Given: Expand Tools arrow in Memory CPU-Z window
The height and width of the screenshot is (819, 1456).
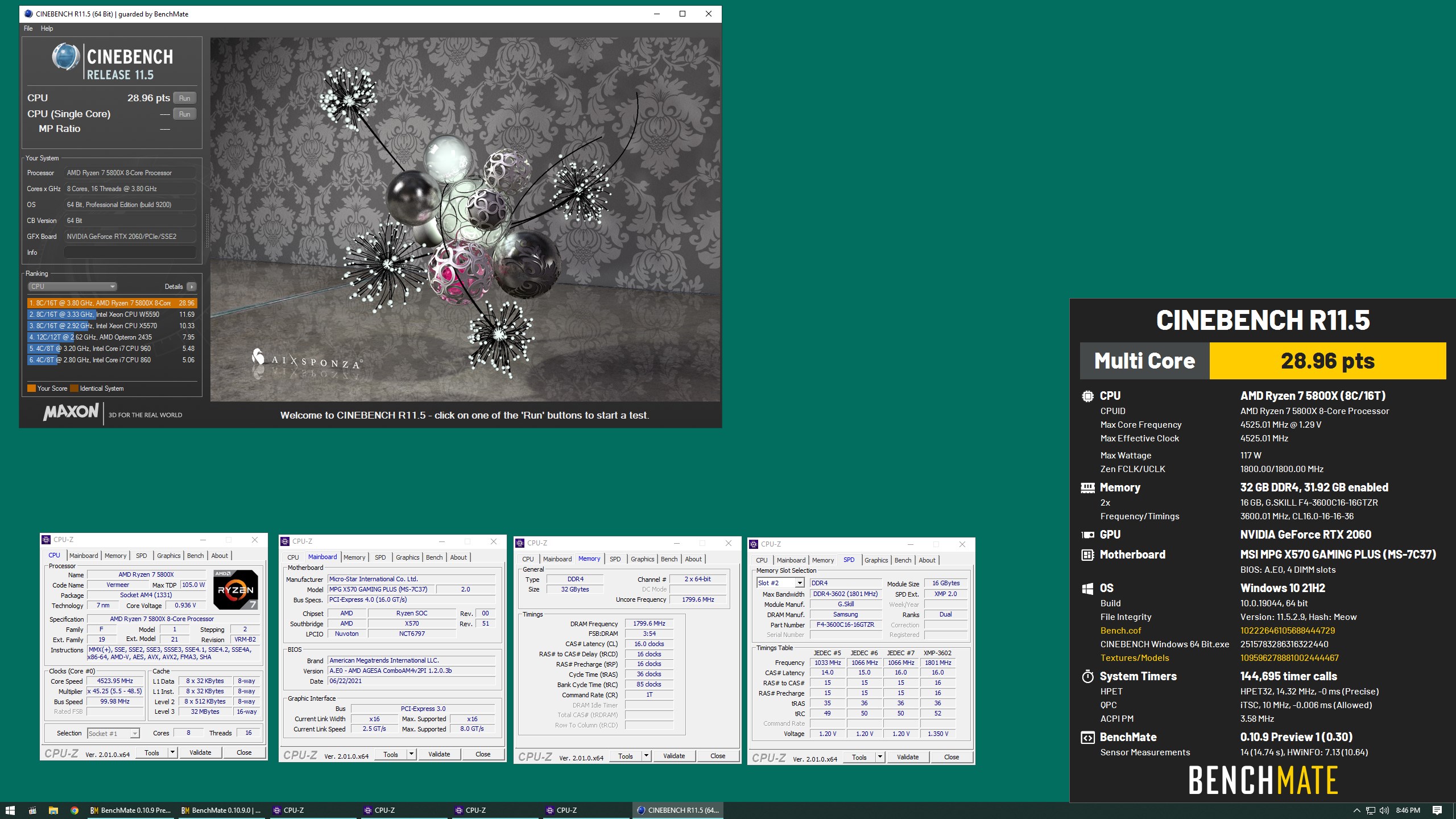Looking at the screenshot, I should (x=646, y=756).
